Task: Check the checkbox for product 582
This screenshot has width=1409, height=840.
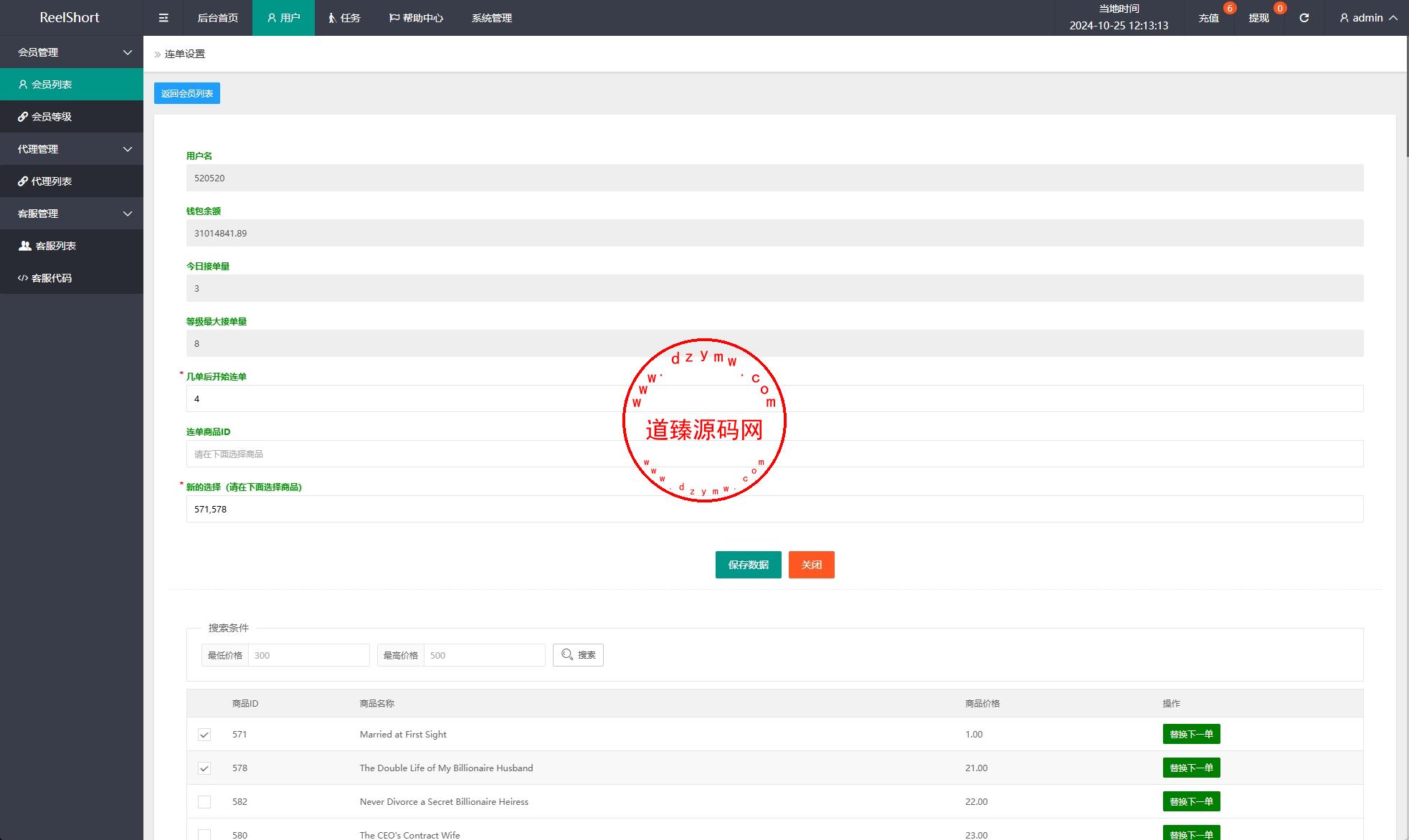Action: (x=204, y=802)
